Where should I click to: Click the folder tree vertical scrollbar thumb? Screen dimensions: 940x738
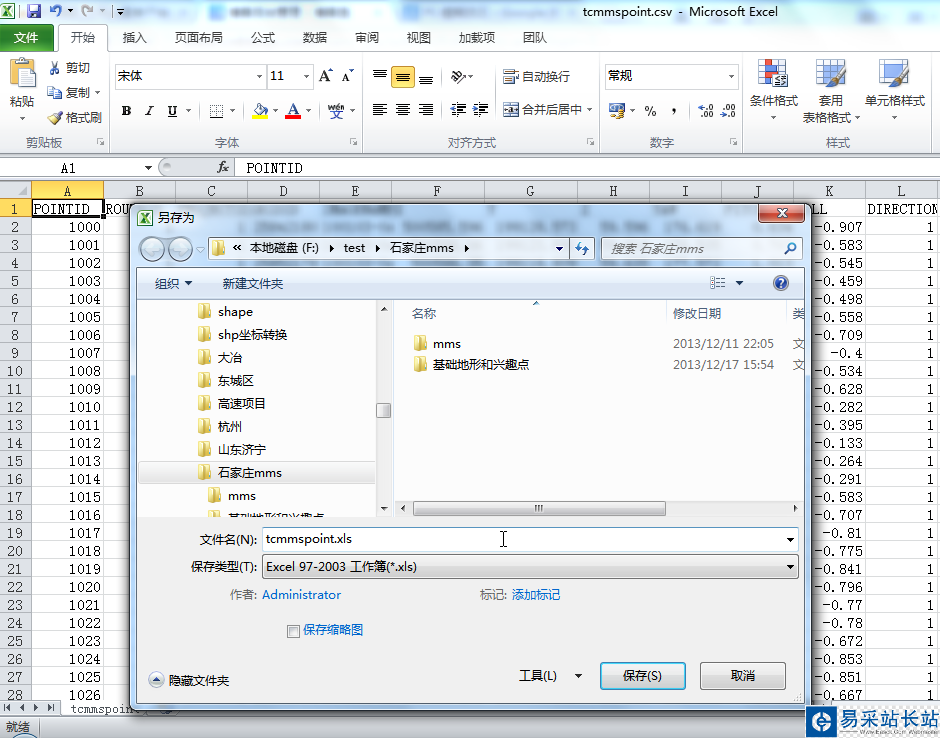(x=384, y=411)
